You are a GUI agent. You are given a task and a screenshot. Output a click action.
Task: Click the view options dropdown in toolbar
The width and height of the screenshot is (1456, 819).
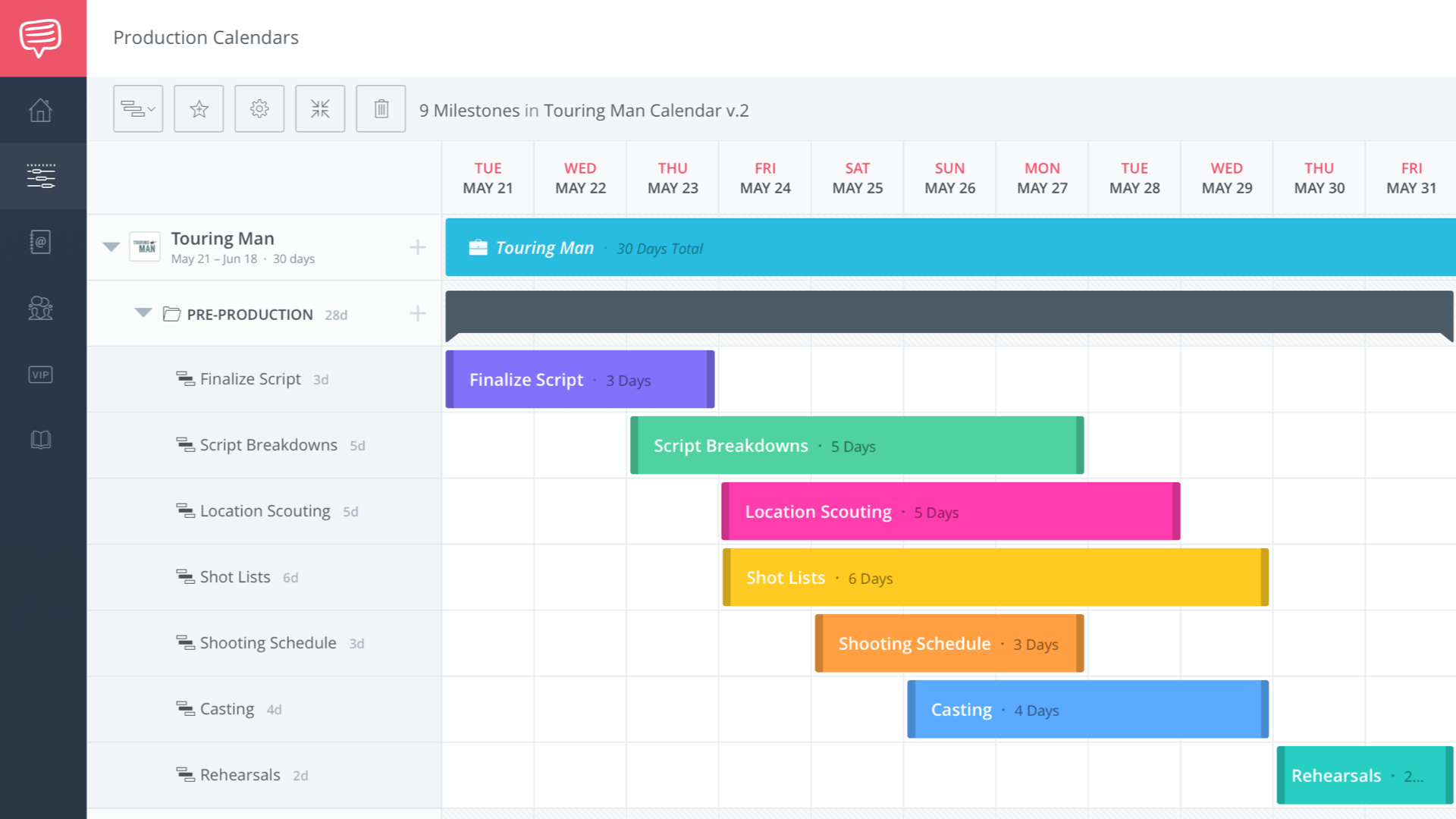click(137, 108)
